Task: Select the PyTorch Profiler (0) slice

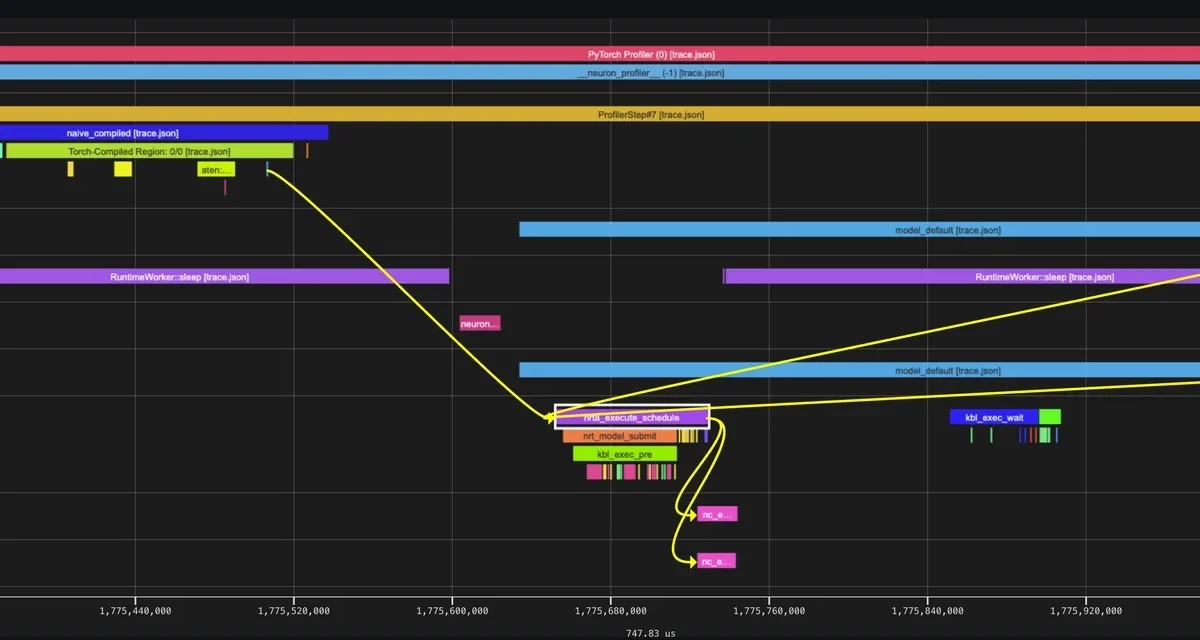Action: point(600,54)
